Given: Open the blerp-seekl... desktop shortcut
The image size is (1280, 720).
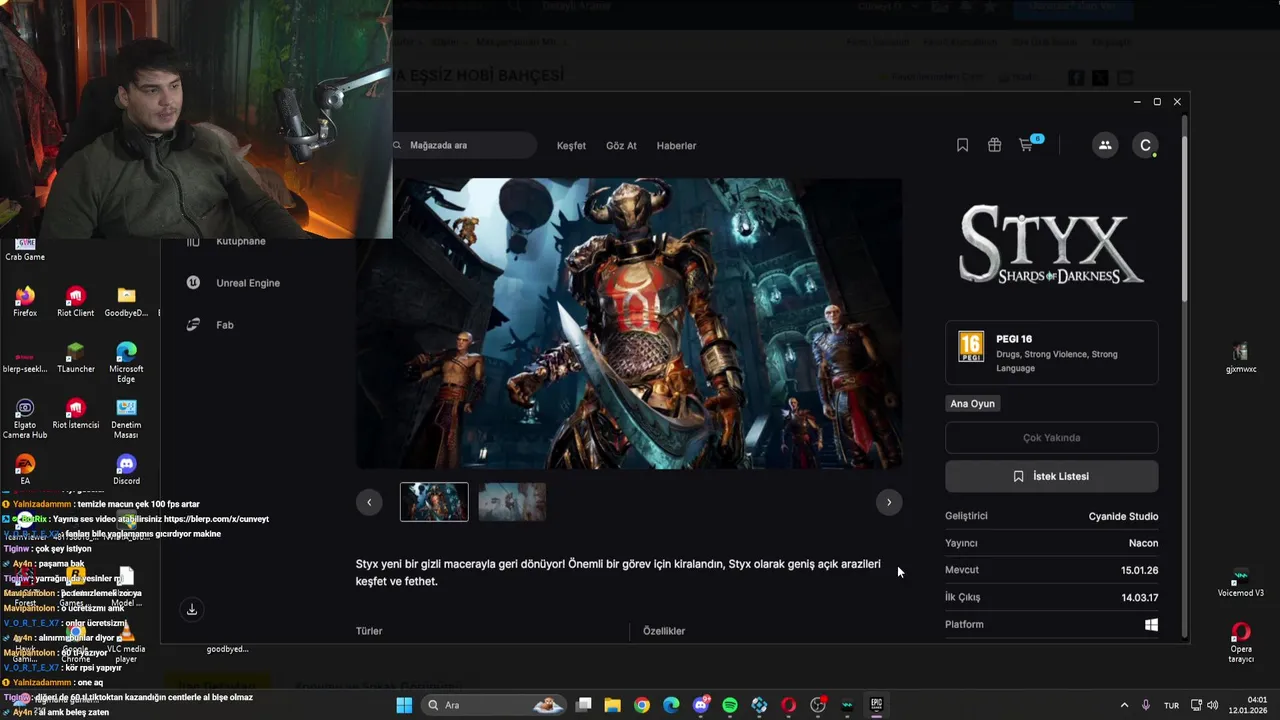Looking at the screenshot, I should 25,361.
